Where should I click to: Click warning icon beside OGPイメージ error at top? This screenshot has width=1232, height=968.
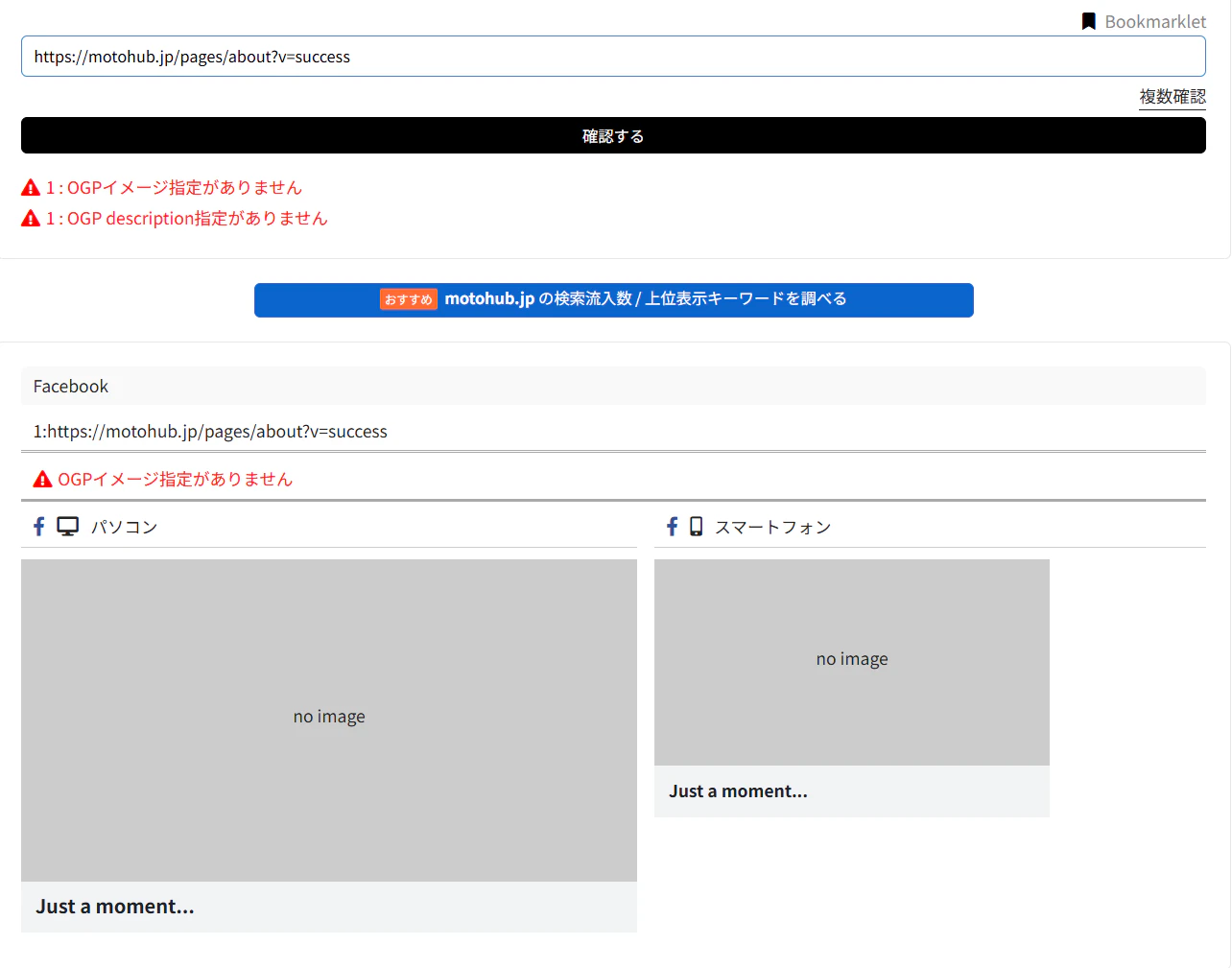tap(31, 188)
